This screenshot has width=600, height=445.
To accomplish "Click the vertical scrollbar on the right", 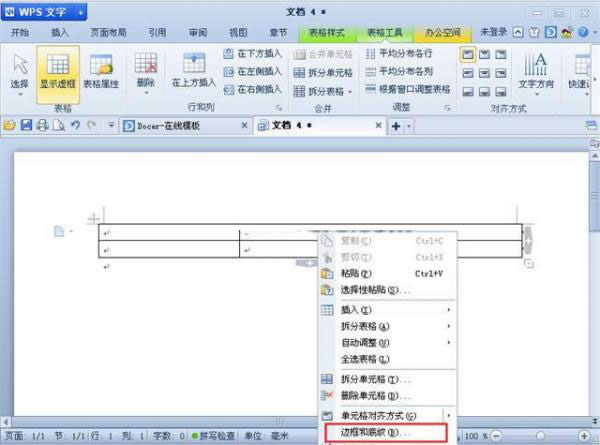I will [593, 250].
